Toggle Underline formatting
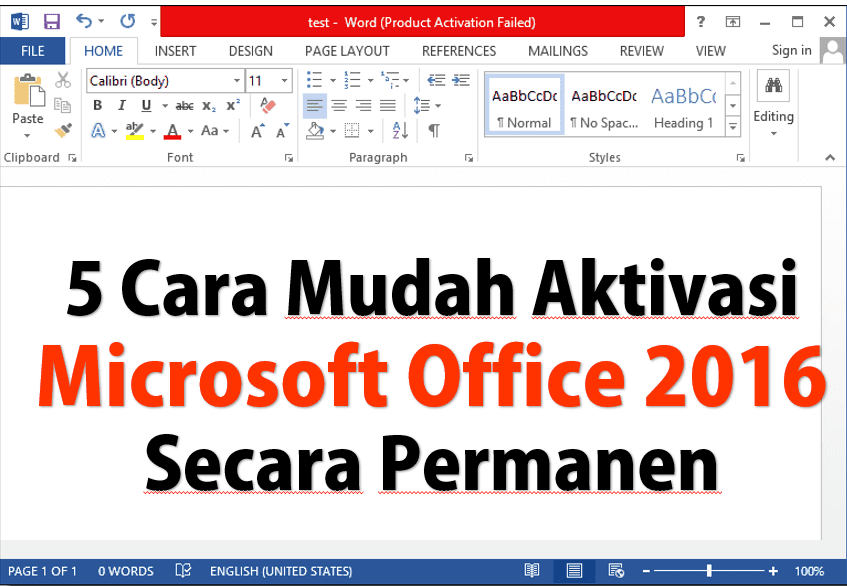Viewport: 847px width, 586px height. [x=146, y=105]
